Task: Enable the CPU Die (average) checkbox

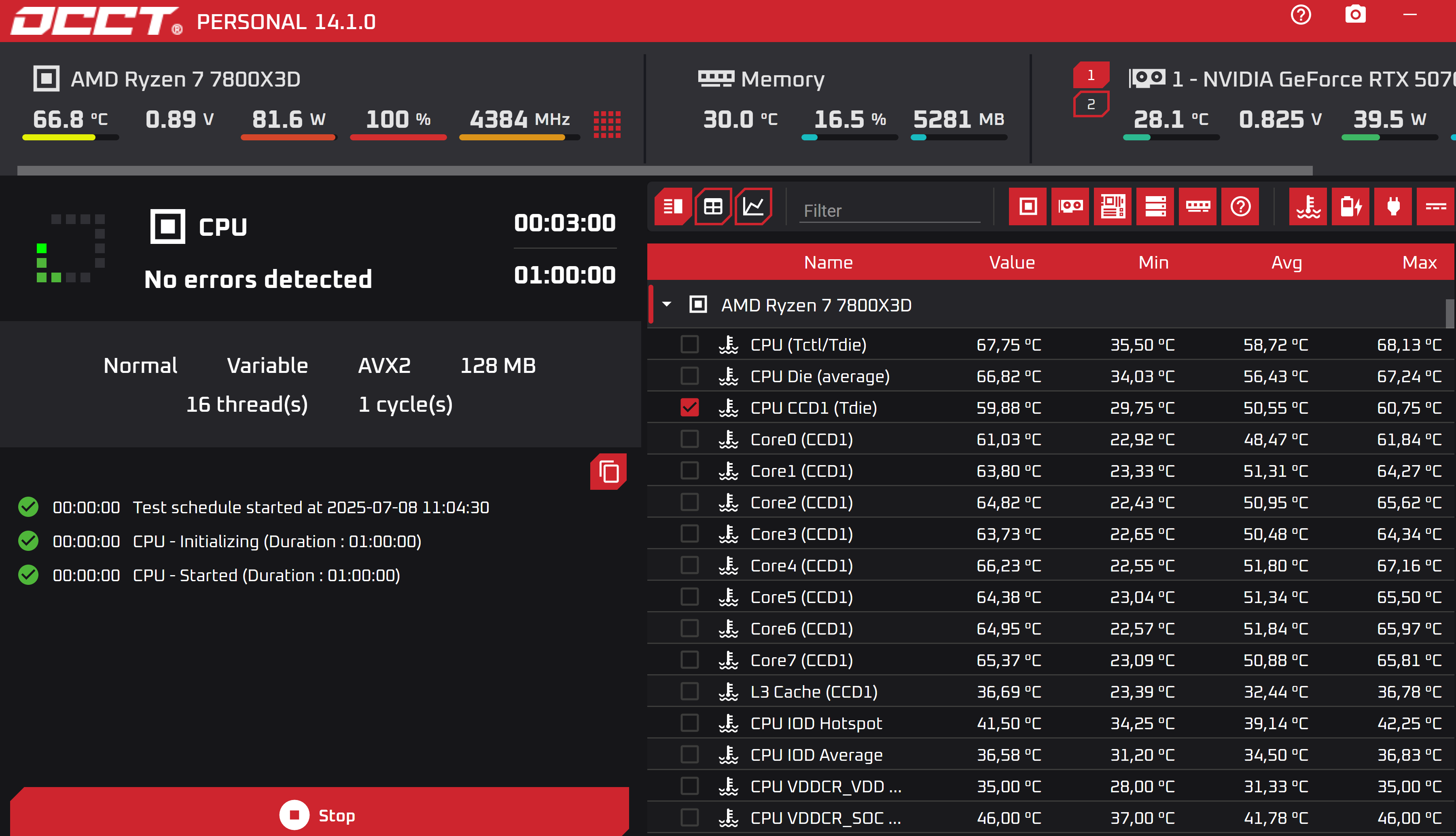Action: click(689, 376)
